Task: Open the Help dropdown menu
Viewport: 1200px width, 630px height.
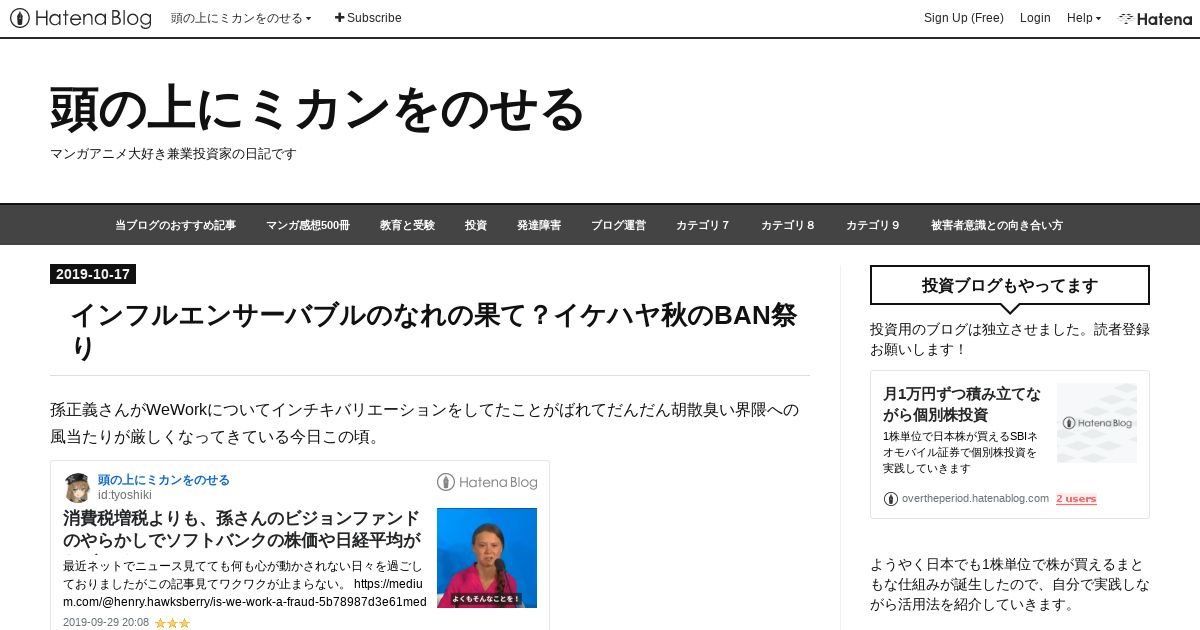Action: [1084, 18]
